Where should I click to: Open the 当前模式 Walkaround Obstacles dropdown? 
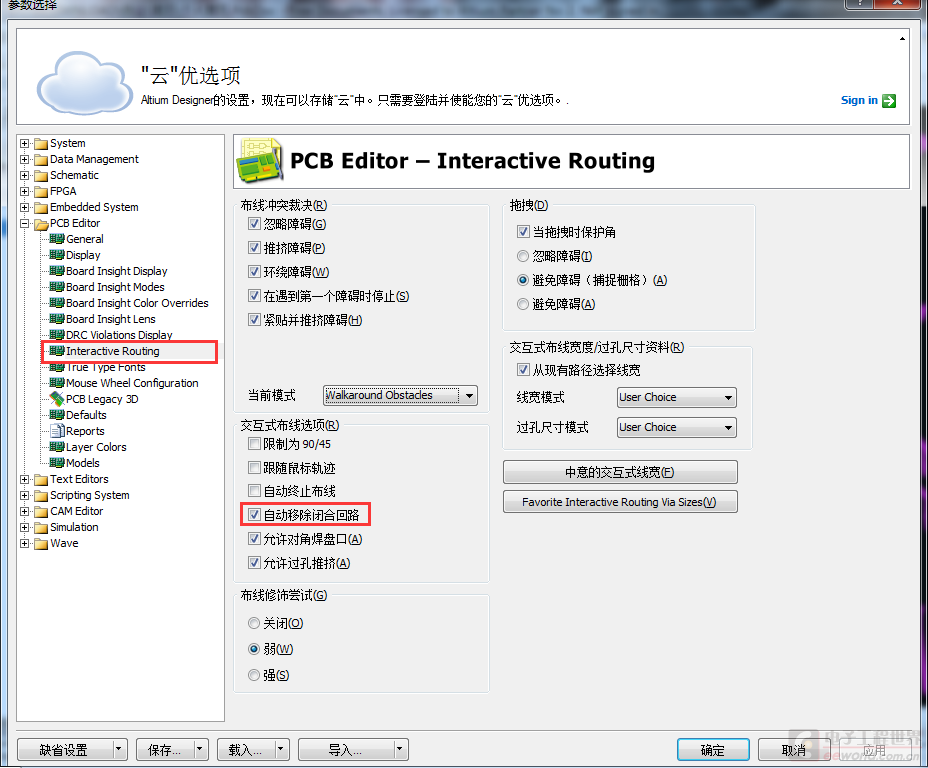[x=469, y=395]
